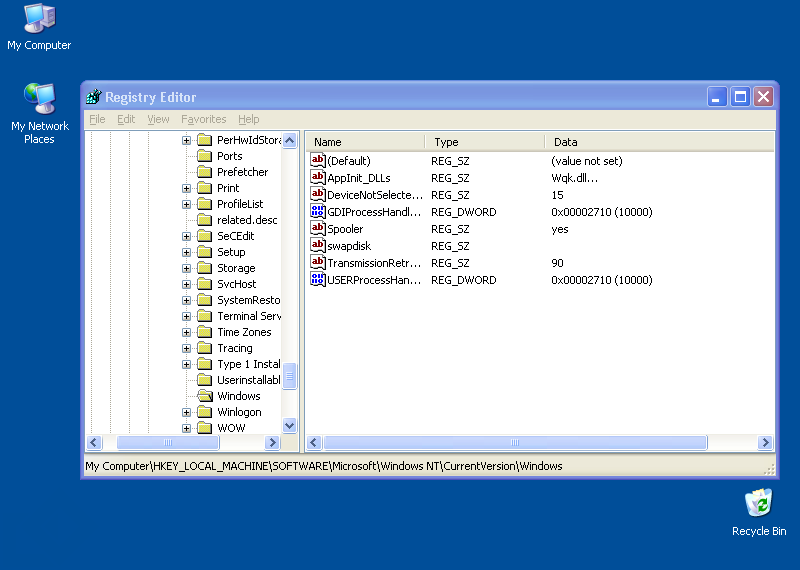Click the tree pane scroll down arrow

click(x=289, y=425)
